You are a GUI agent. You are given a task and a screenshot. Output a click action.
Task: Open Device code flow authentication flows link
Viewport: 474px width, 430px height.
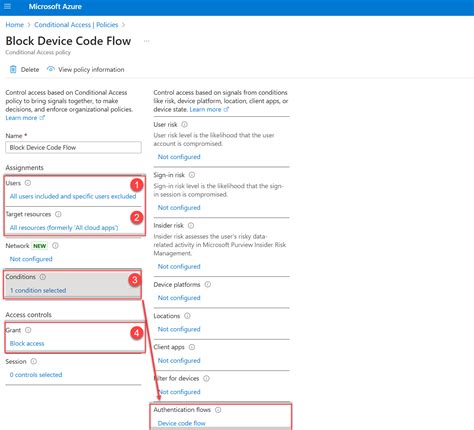click(182, 423)
